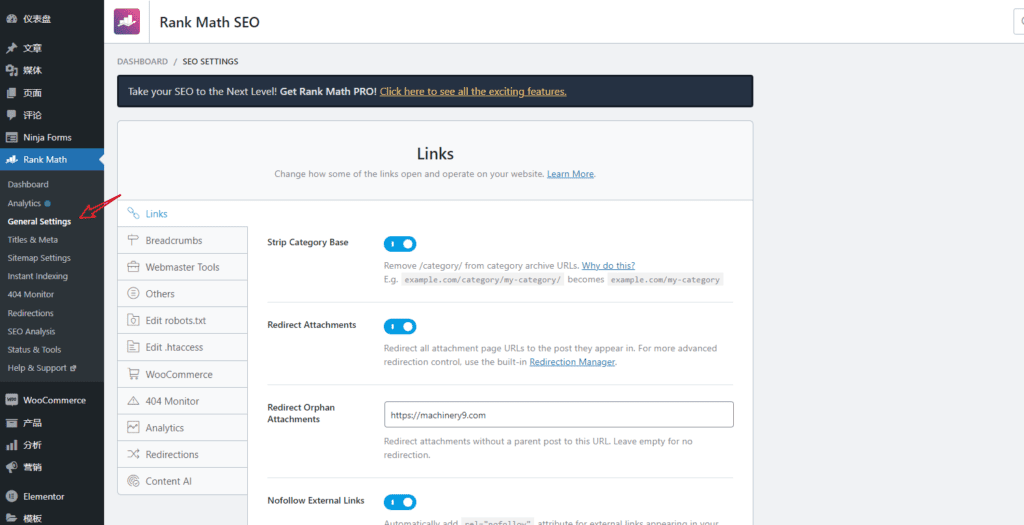This screenshot has height=525, width=1024.
Task: Open the WooCommerce settings tab
Action: click(182, 374)
